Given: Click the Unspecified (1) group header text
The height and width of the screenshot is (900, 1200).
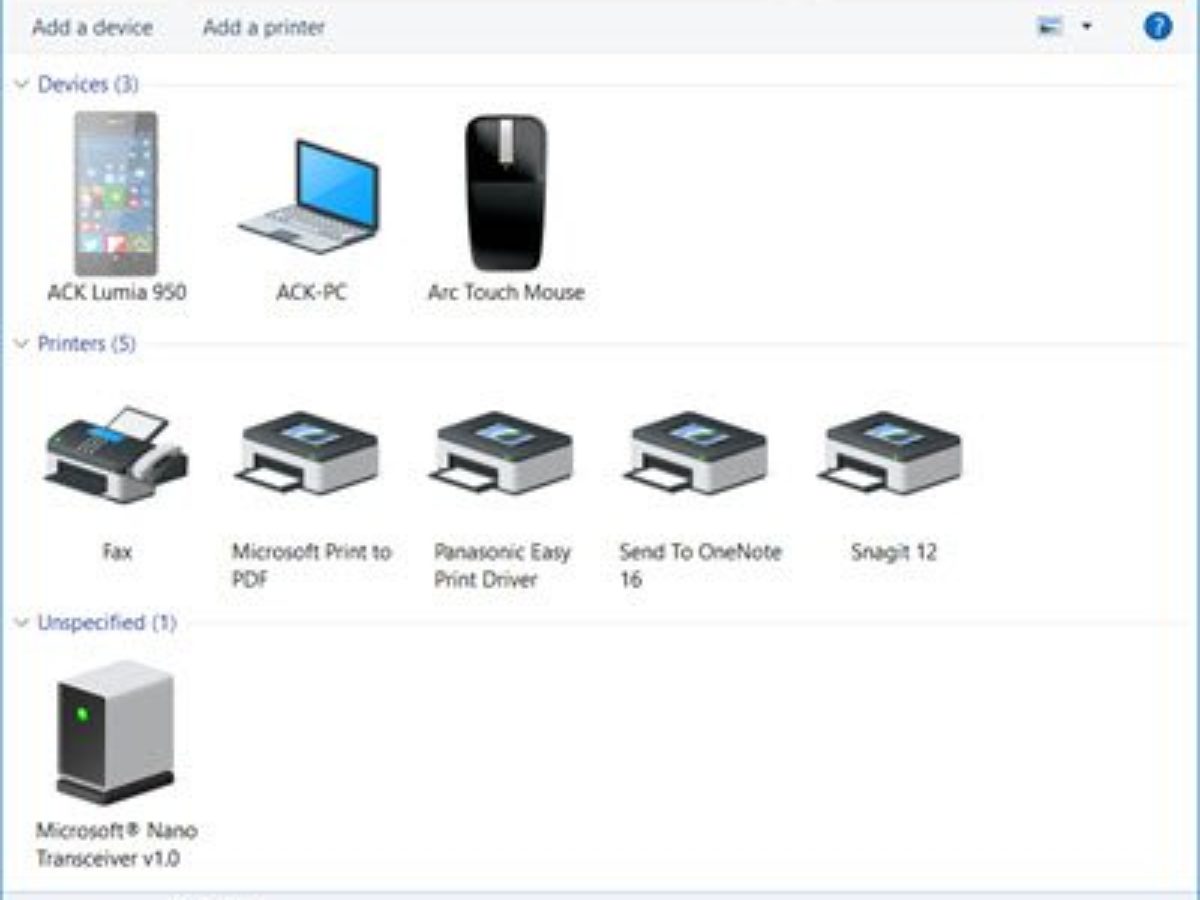Looking at the screenshot, I should coord(107,623).
